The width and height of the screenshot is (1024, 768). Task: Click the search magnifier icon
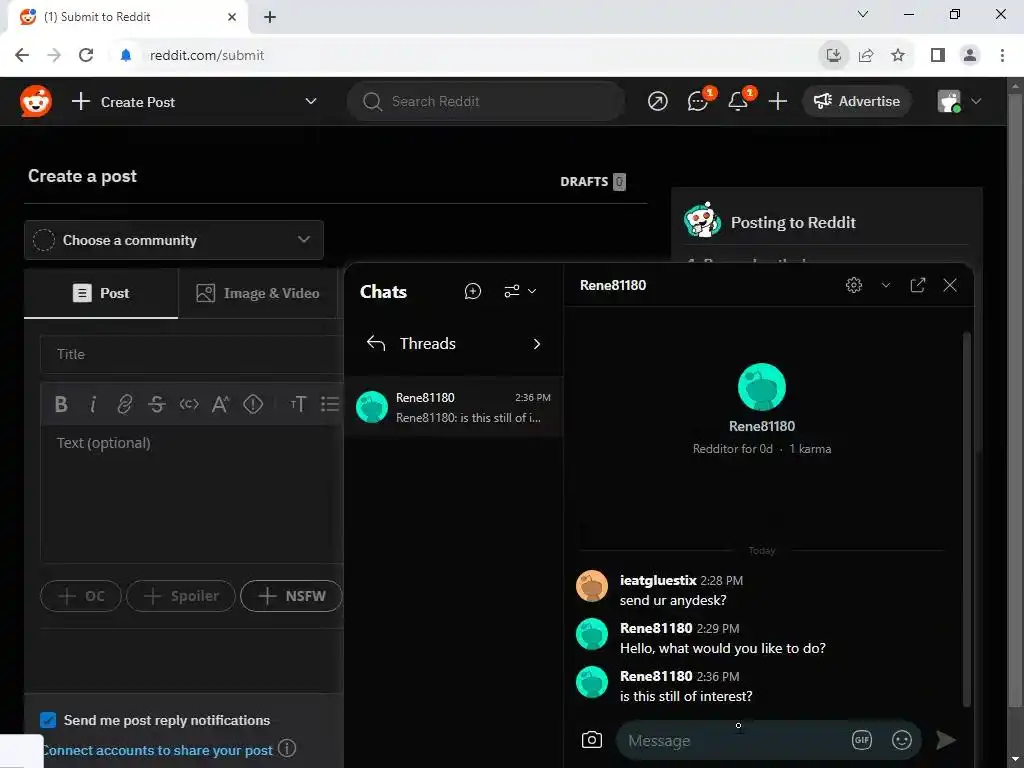372,101
